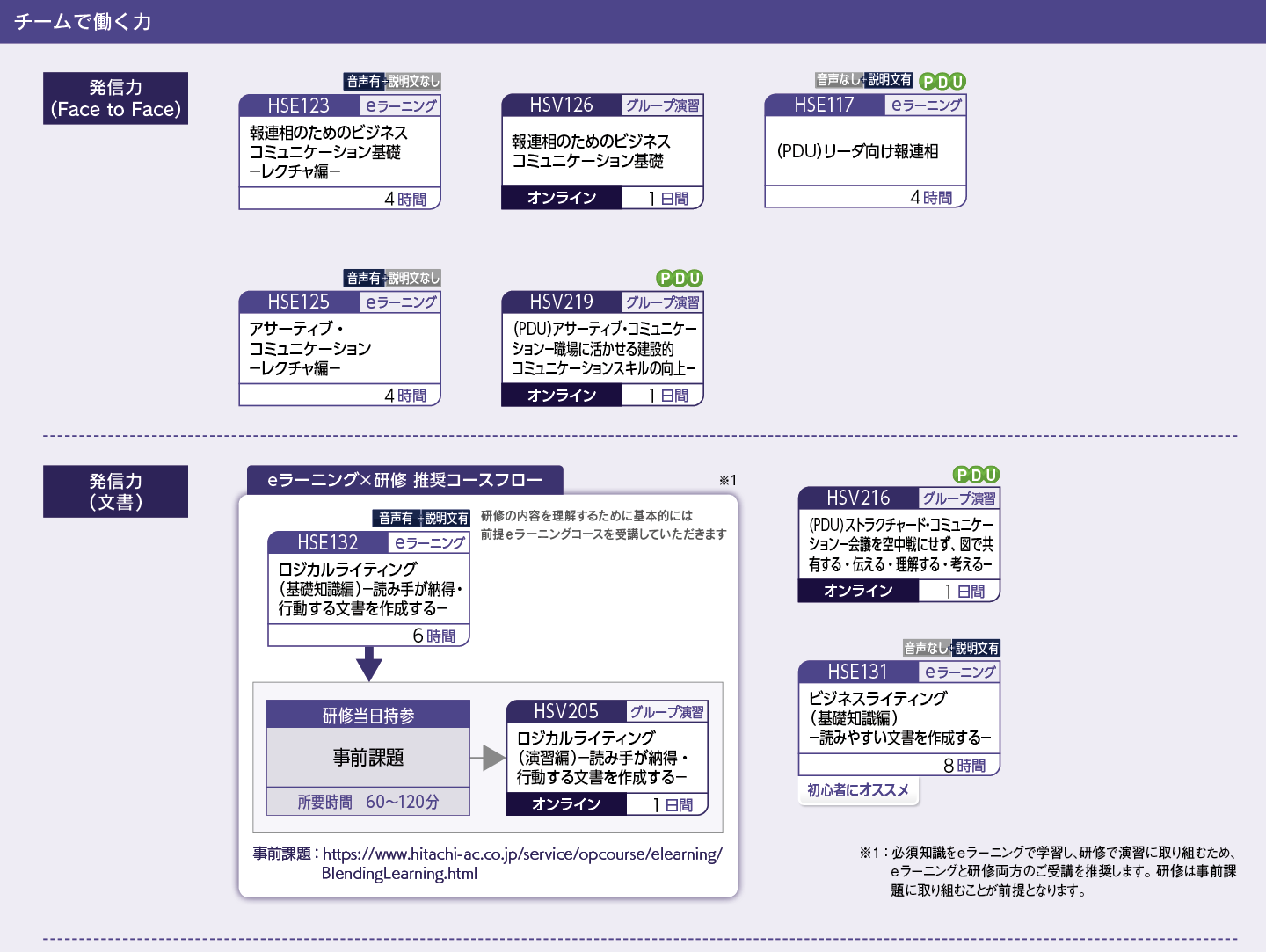This screenshot has width=1266, height=952.
Task: Click the 研修の内容を理解するために note text
Action: click(x=603, y=525)
